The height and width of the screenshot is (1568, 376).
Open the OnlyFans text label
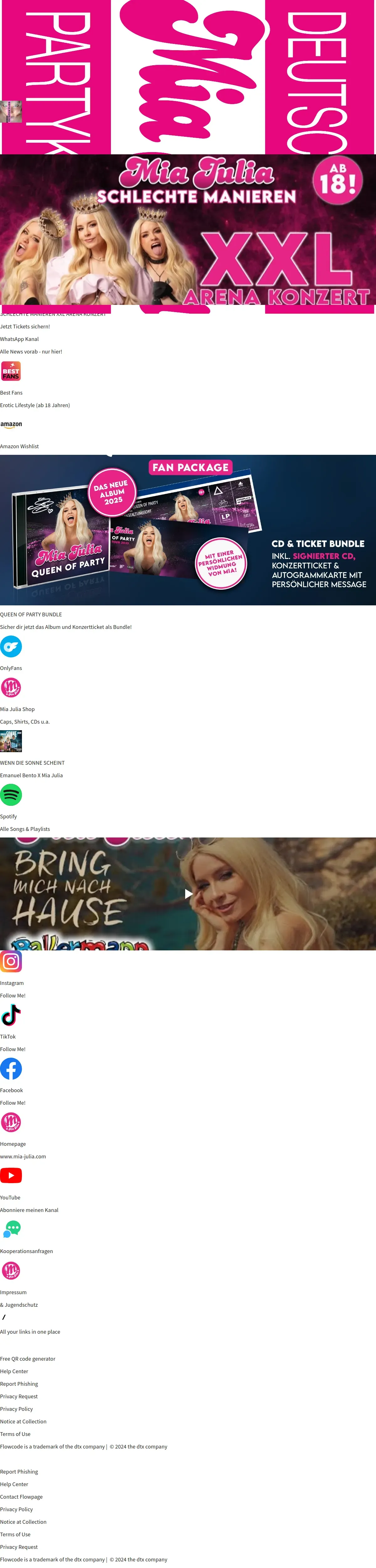tap(11, 668)
